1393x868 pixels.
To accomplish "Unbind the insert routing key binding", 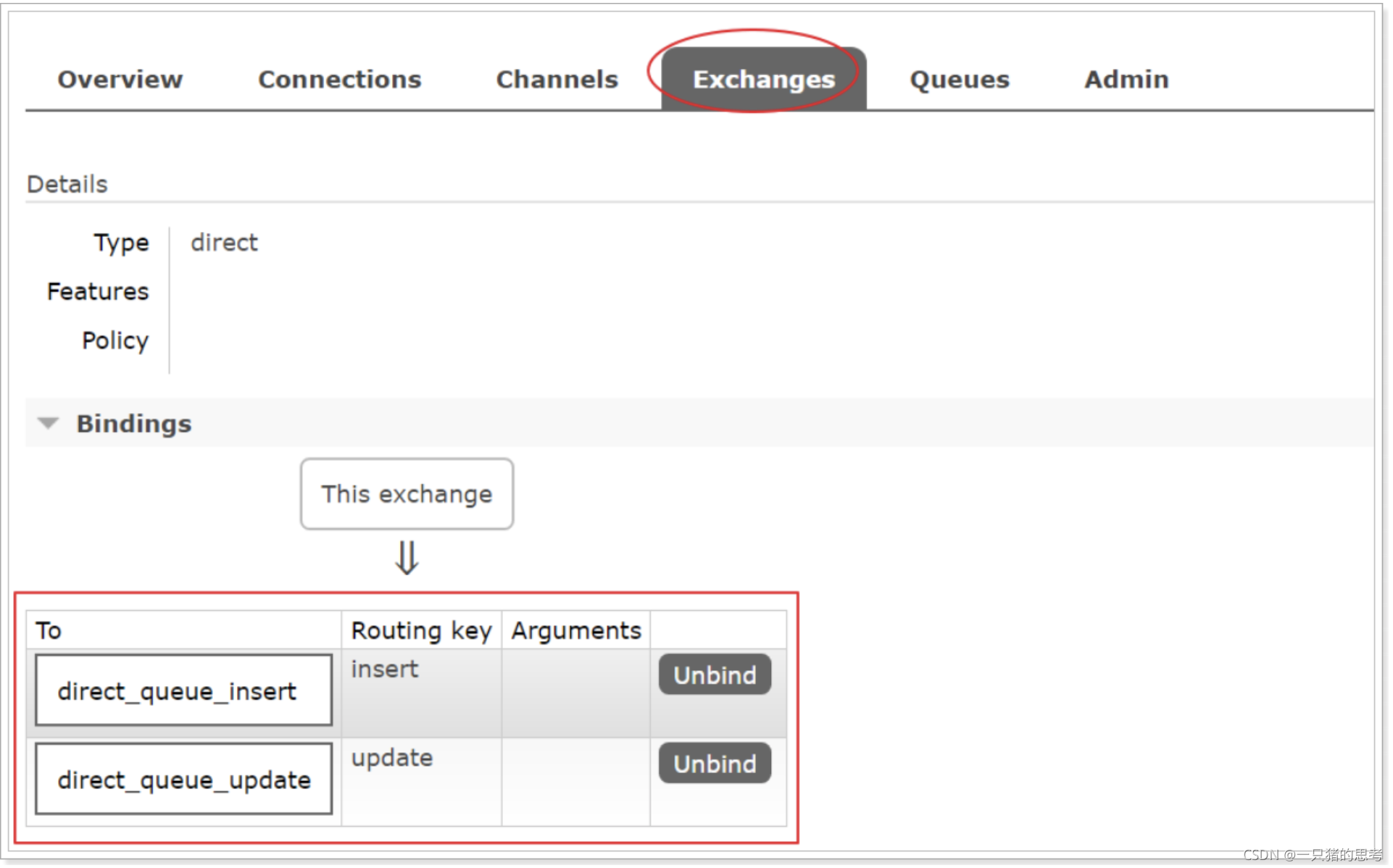I will [714, 675].
